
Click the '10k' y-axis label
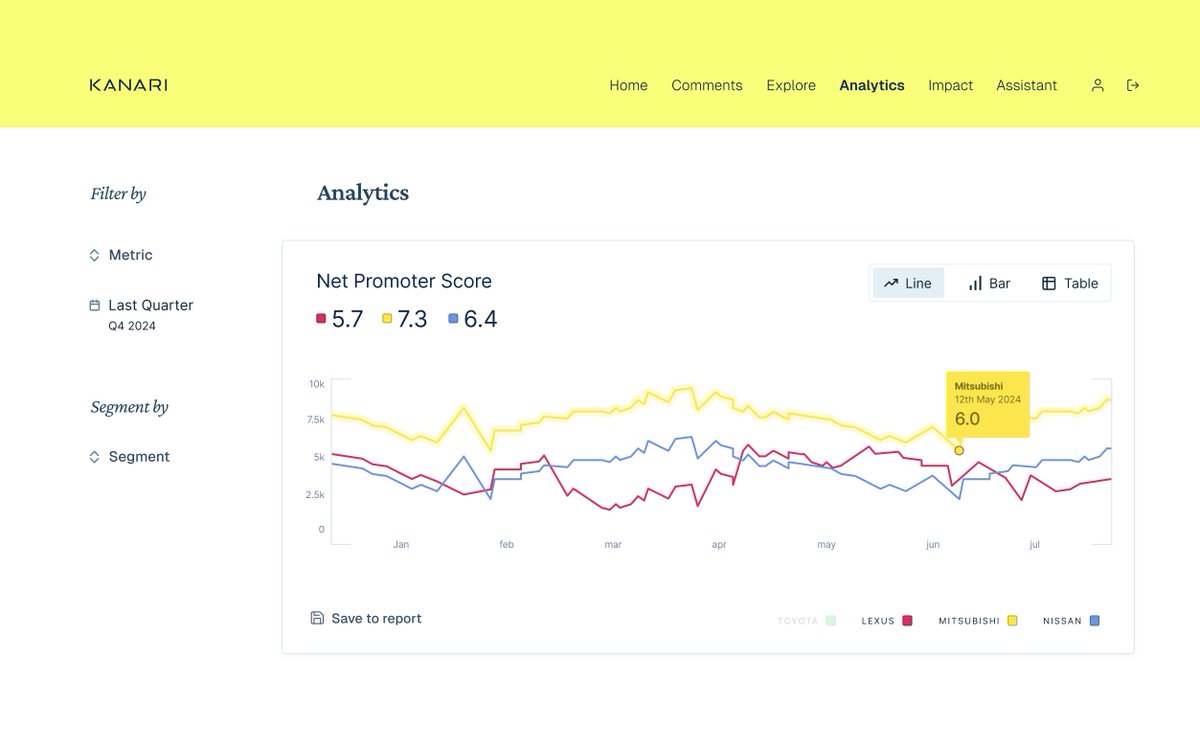pyautogui.click(x=316, y=384)
